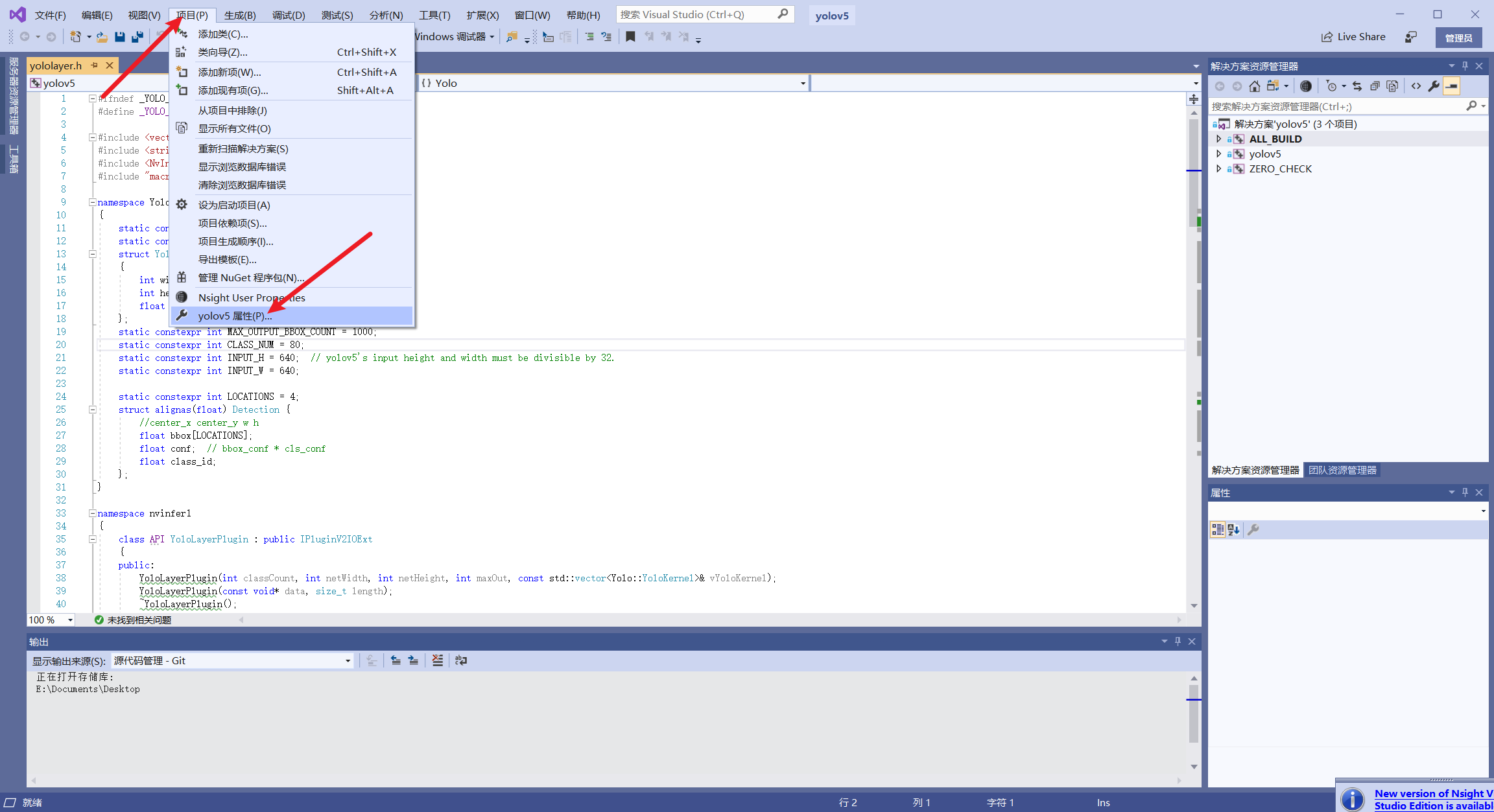The height and width of the screenshot is (812, 1494).
Task: Click the Save file toolbar icon
Action: click(x=119, y=37)
